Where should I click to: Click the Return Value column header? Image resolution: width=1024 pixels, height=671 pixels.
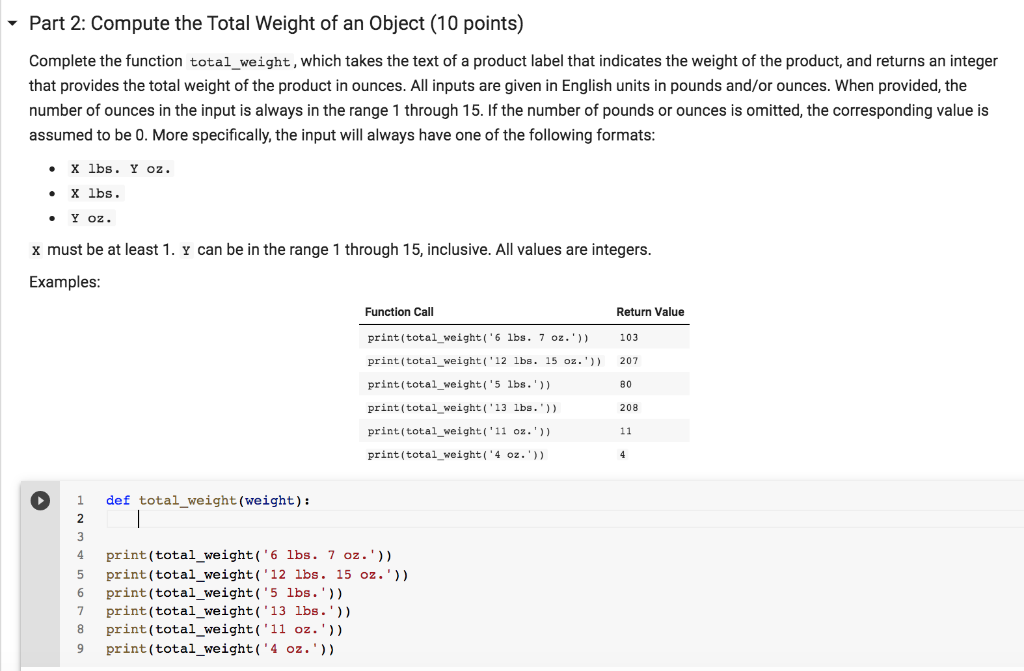click(650, 311)
